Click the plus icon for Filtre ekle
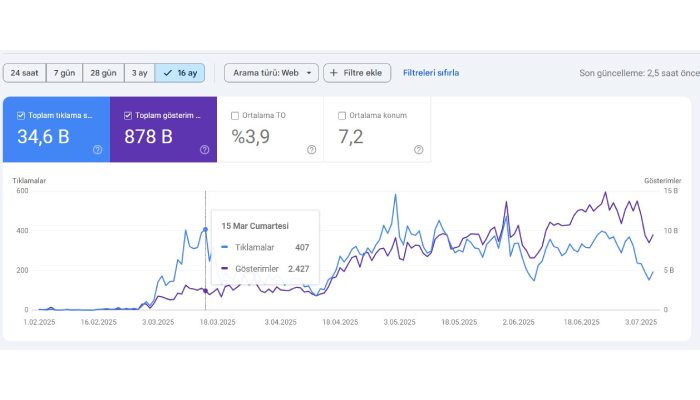This screenshot has height=400, width=700. 333,73
